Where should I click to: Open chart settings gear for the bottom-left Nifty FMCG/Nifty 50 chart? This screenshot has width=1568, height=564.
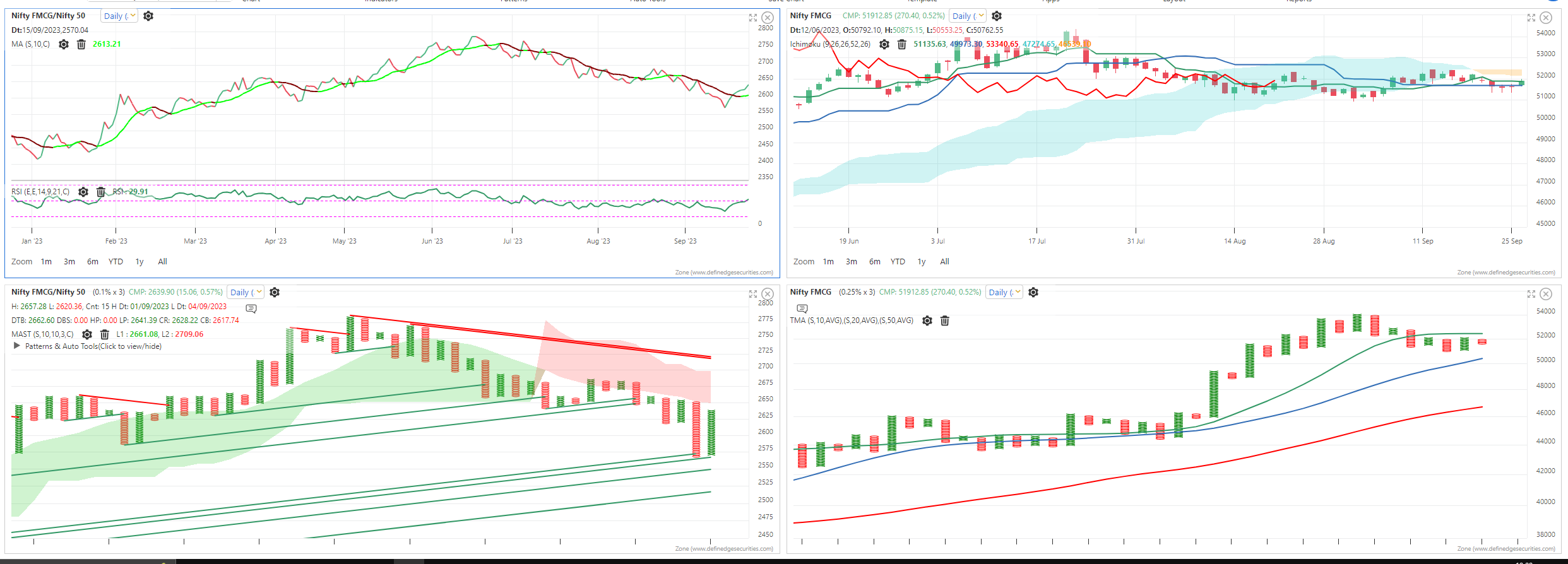click(275, 292)
